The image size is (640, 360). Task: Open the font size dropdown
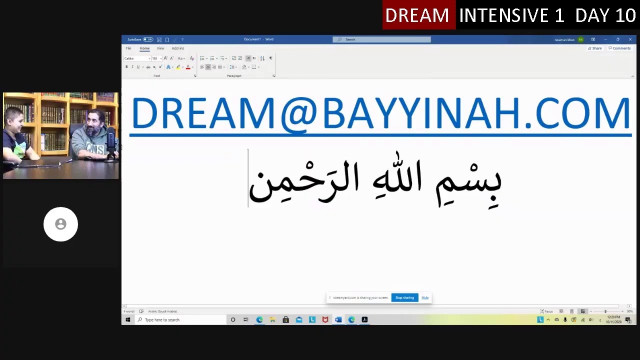click(157, 58)
